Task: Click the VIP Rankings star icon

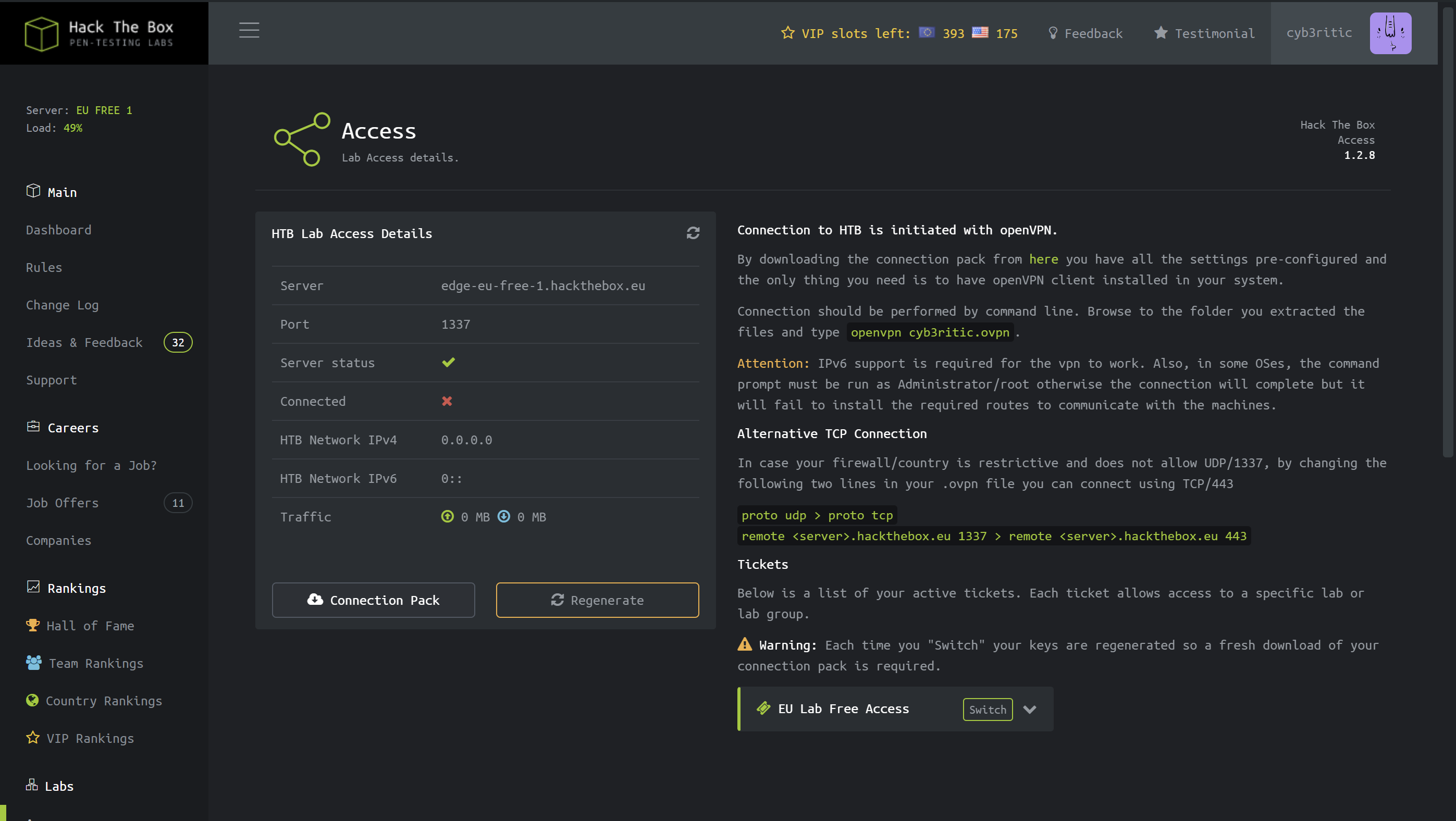Action: click(33, 737)
